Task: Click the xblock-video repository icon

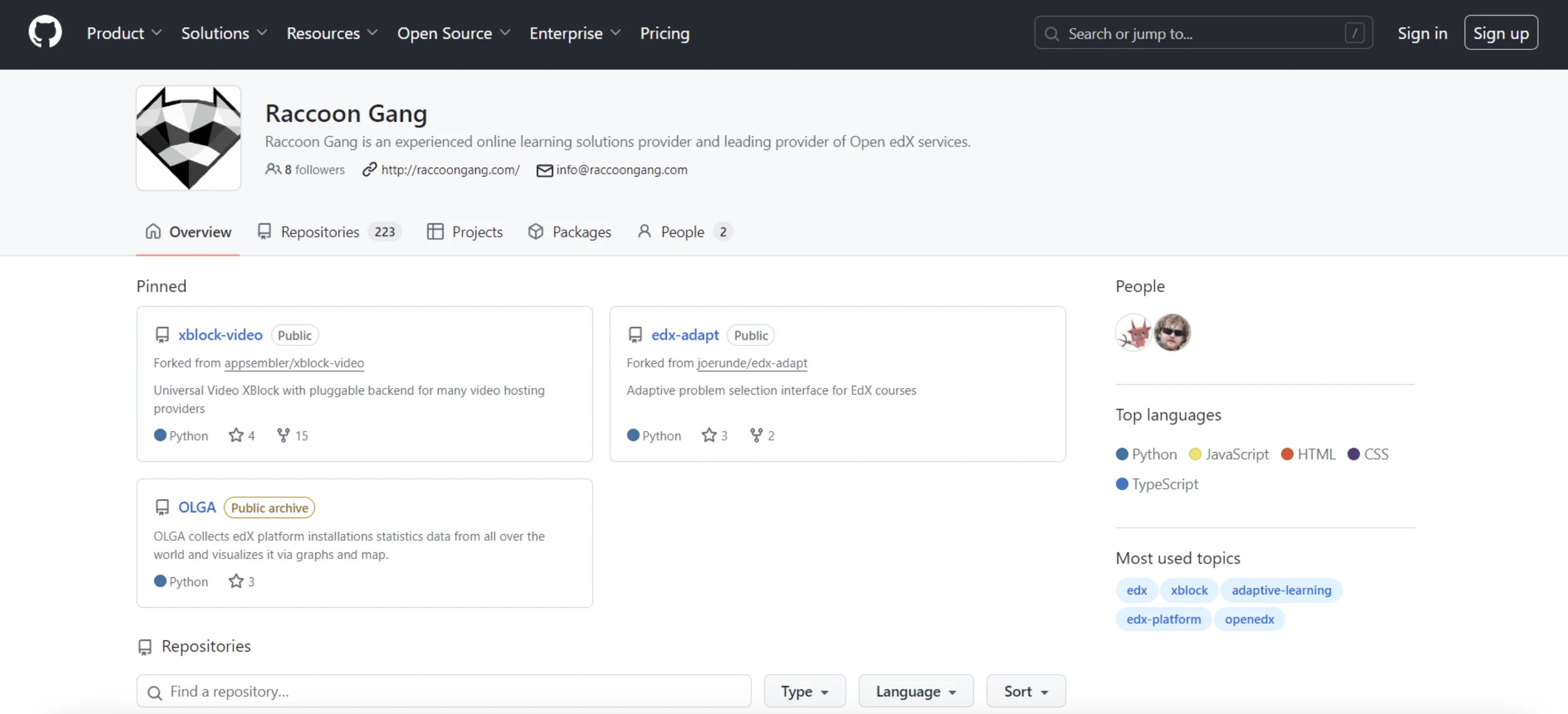Action: (x=162, y=335)
